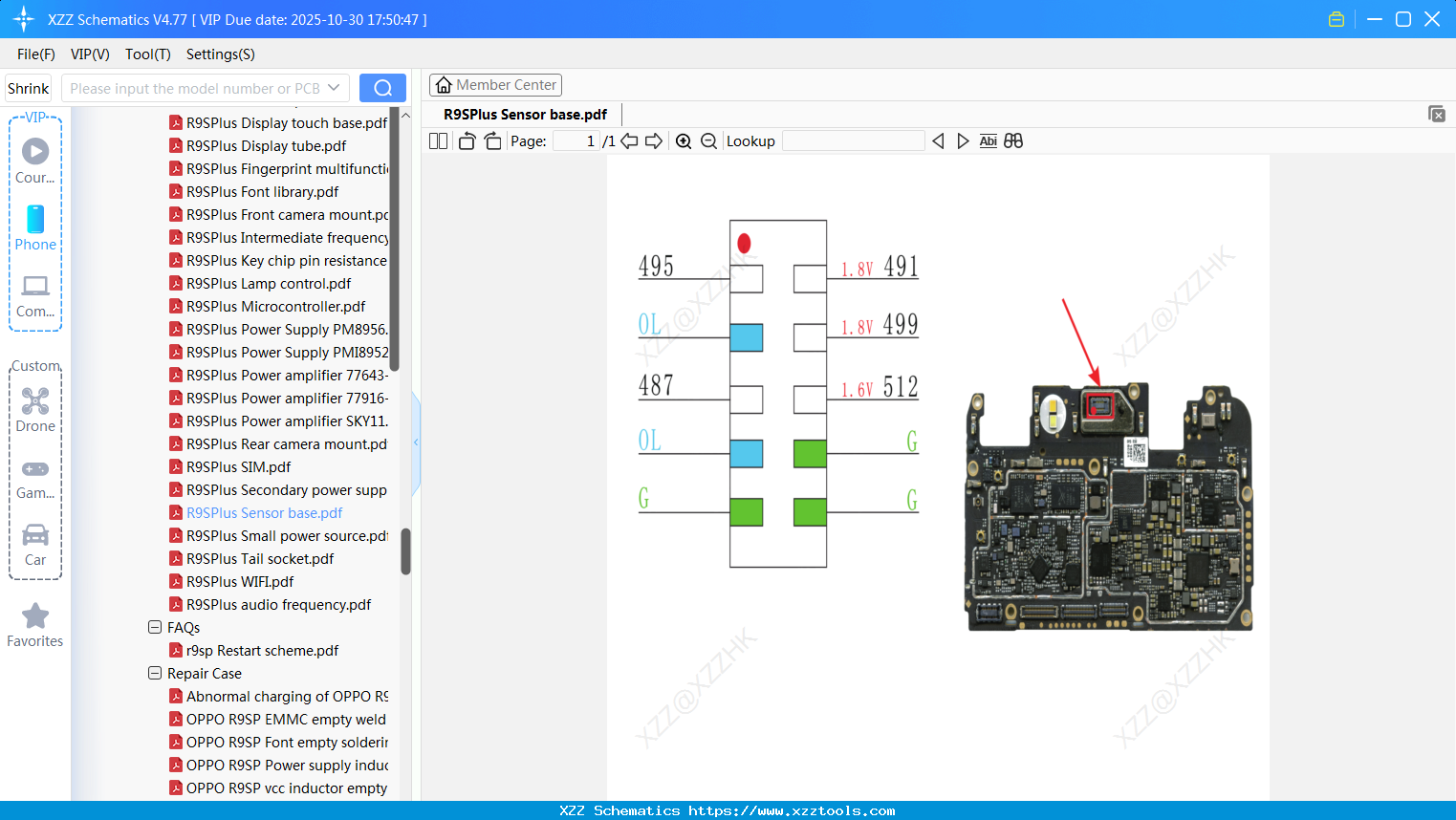Image resolution: width=1456 pixels, height=820 pixels.
Task: Open the model number dropdown arrow
Action: (x=334, y=88)
